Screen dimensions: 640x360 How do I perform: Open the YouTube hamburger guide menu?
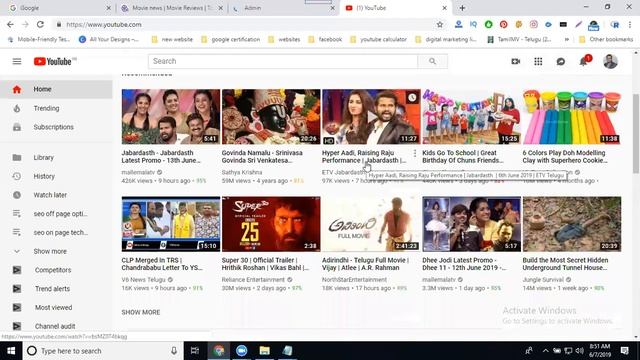pyautogui.click(x=17, y=61)
